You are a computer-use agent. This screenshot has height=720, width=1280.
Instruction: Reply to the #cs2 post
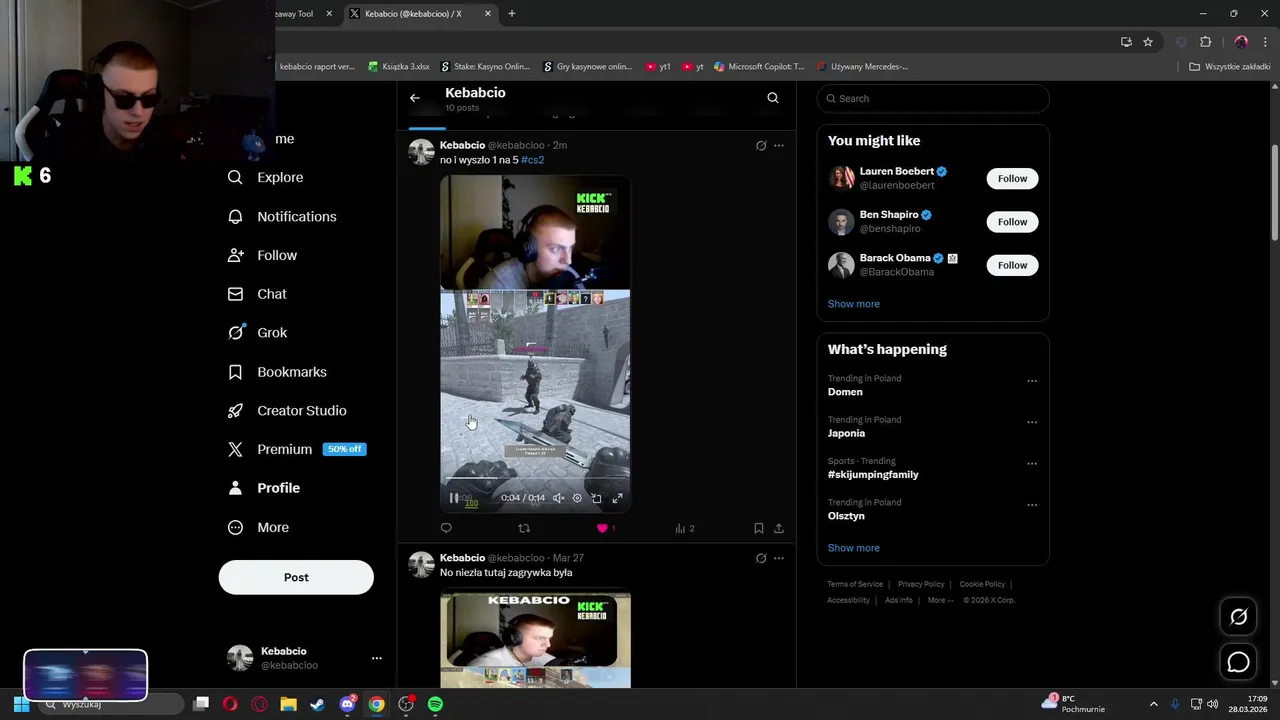coord(446,528)
